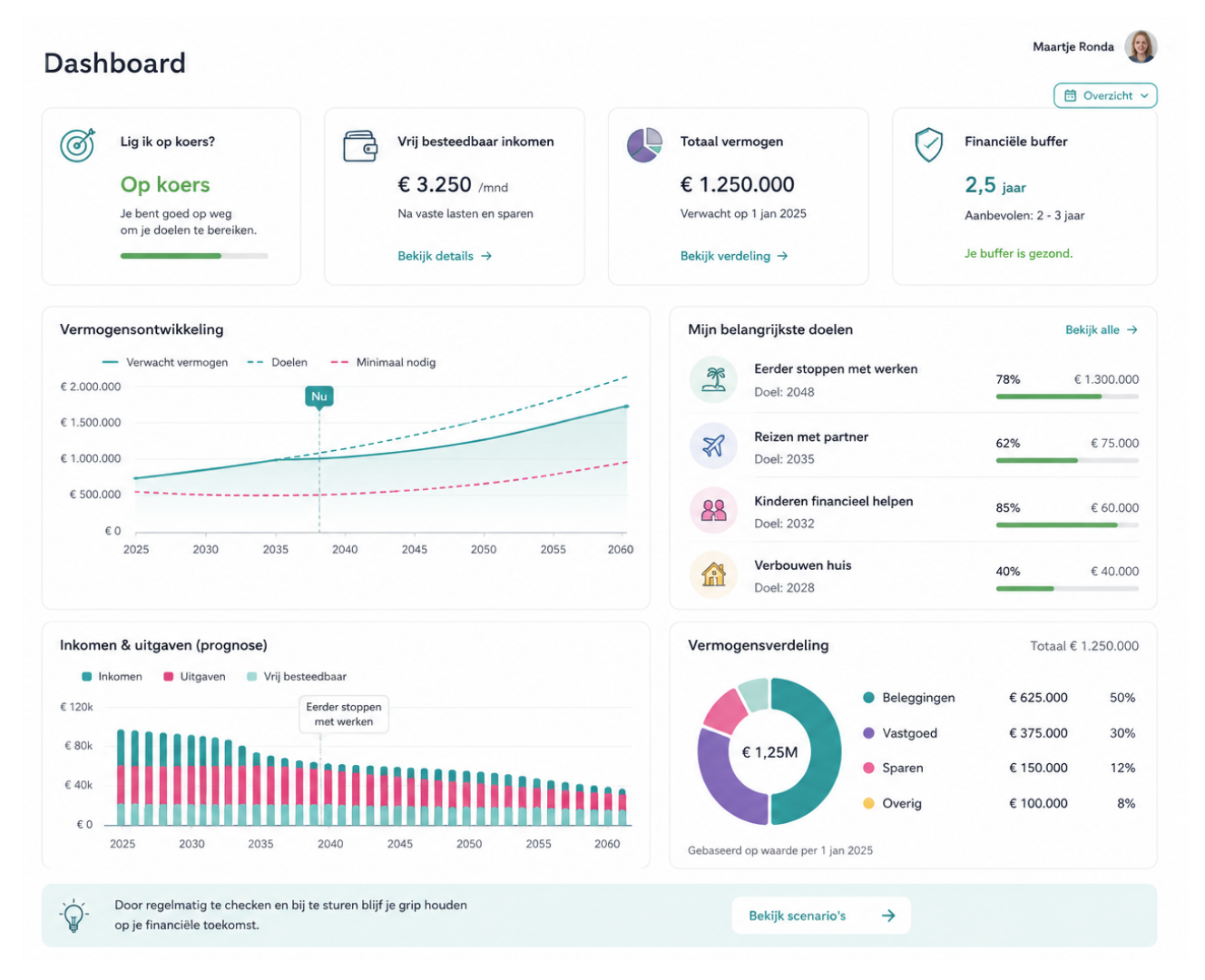This screenshot has height=980, width=1205.
Task: Click the pie chart icon beside Totaal vermogen
Action: pos(644,145)
